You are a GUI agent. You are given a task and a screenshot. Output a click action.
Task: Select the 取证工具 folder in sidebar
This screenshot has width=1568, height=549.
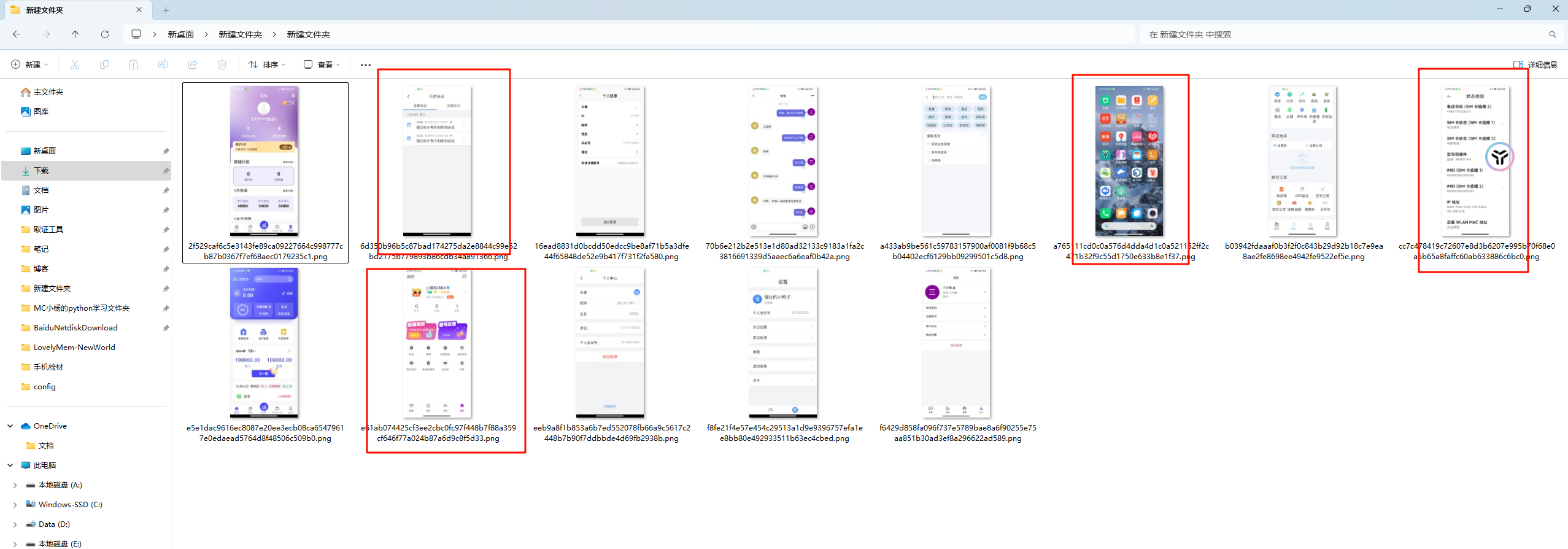click(48, 229)
